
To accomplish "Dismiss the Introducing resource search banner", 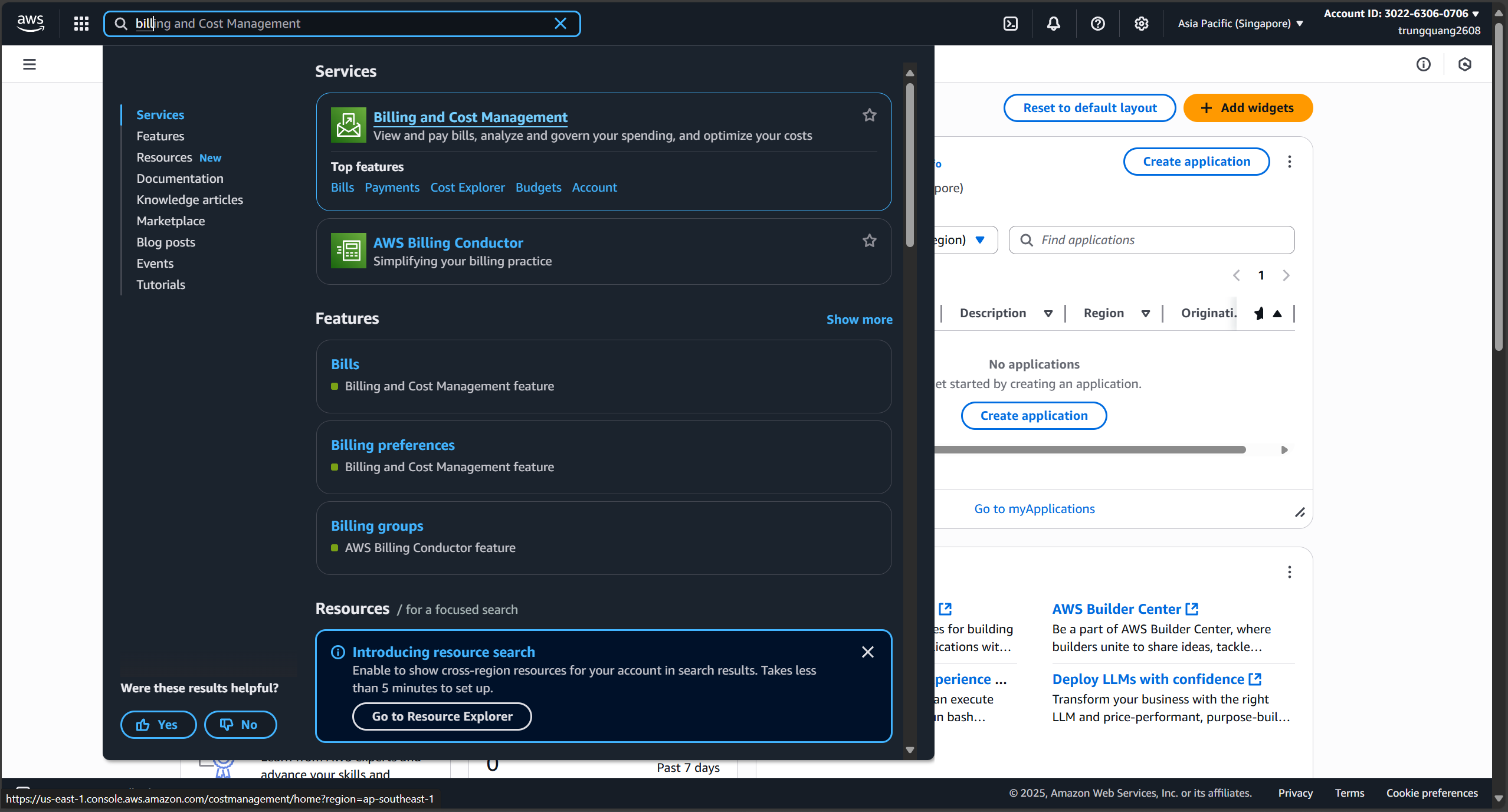I will [867, 652].
